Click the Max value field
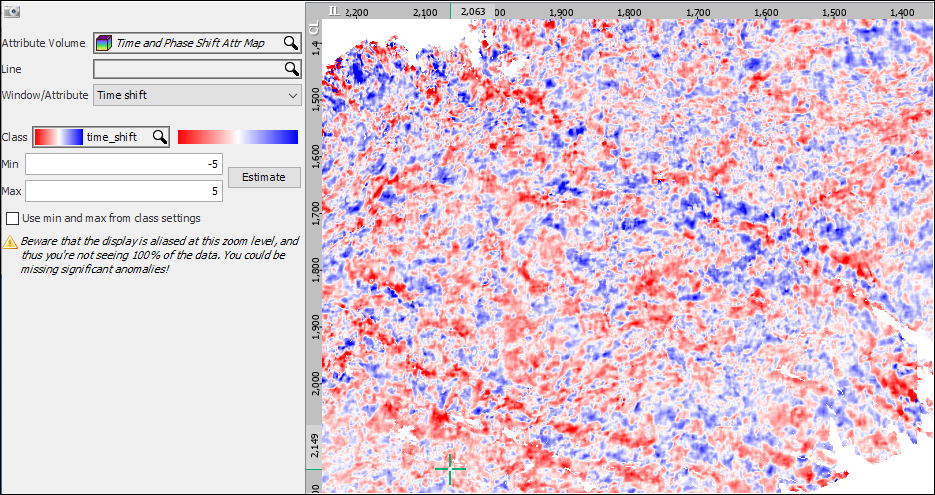 pos(124,191)
